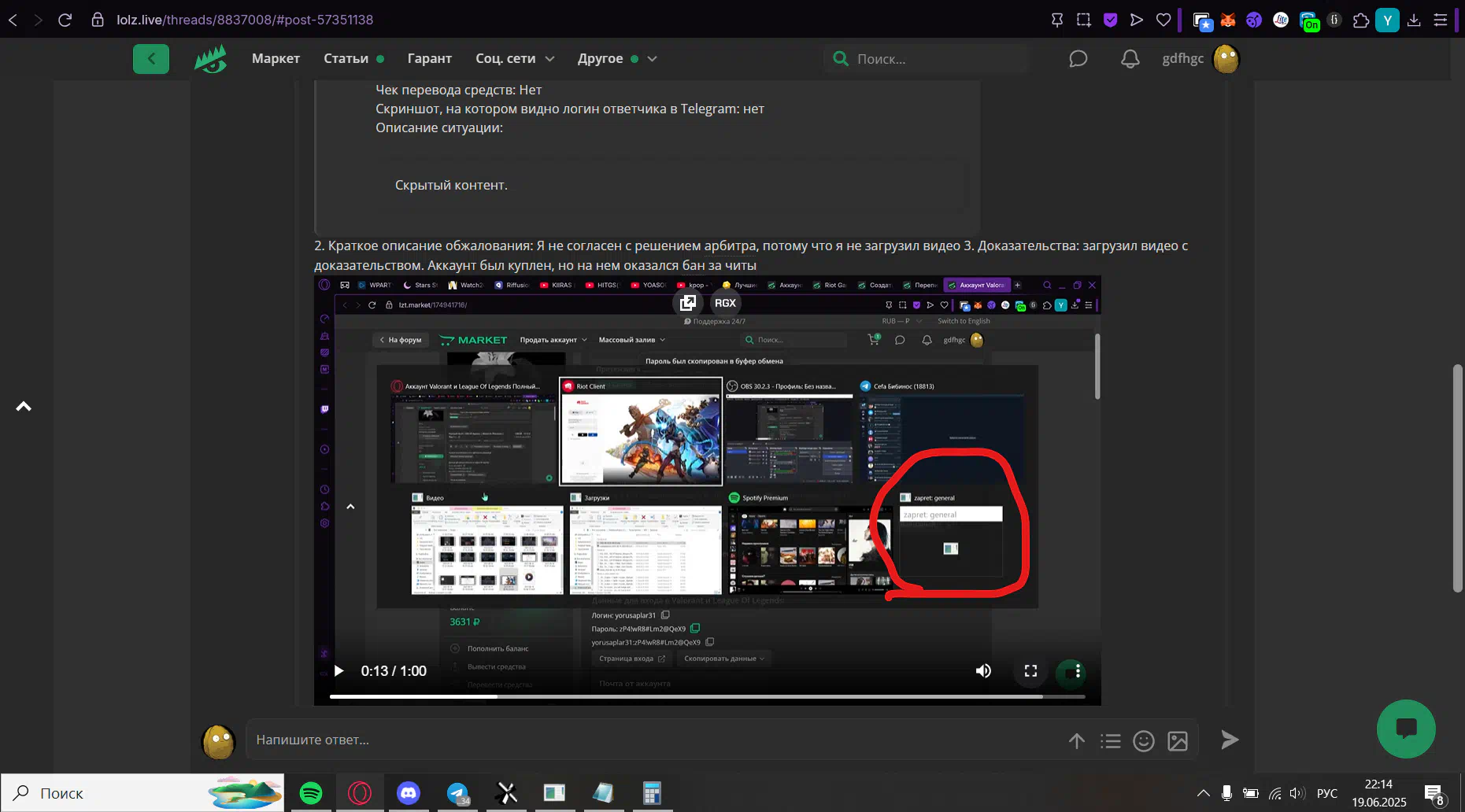This screenshot has height=812, width=1465.
Task: Open Маркет in navigation
Action: [x=276, y=58]
